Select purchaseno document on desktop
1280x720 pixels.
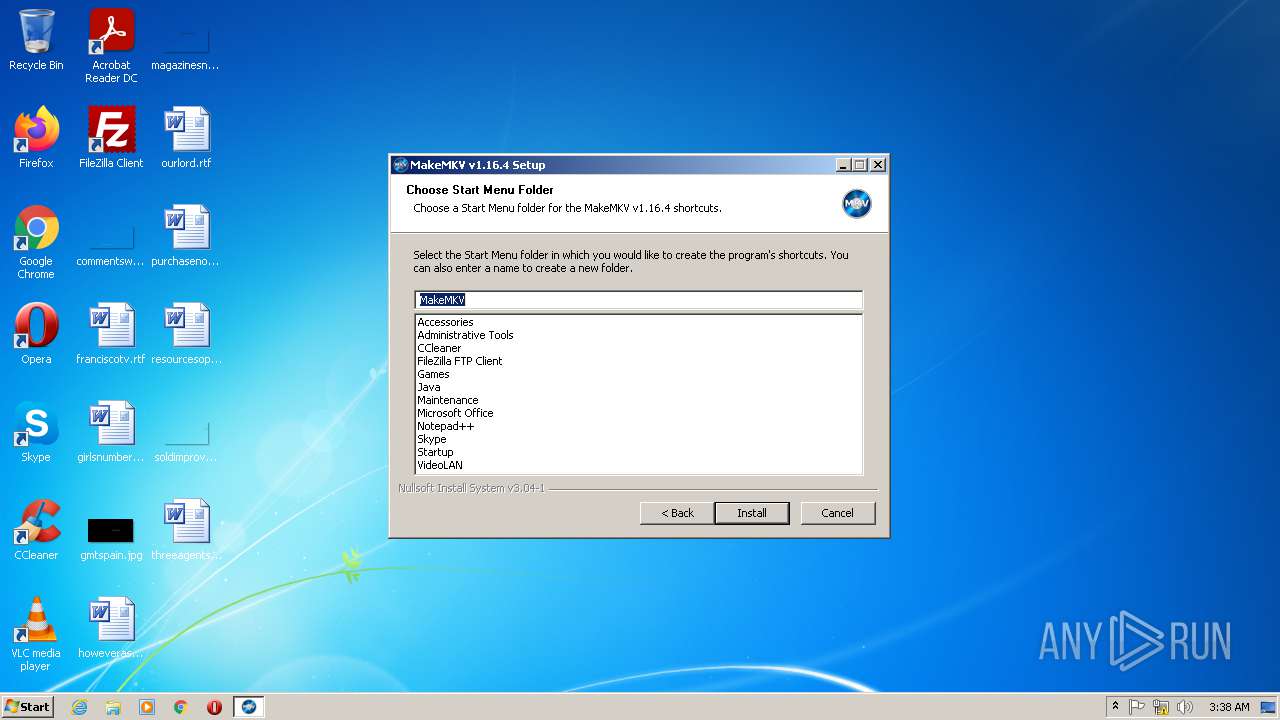point(185,236)
